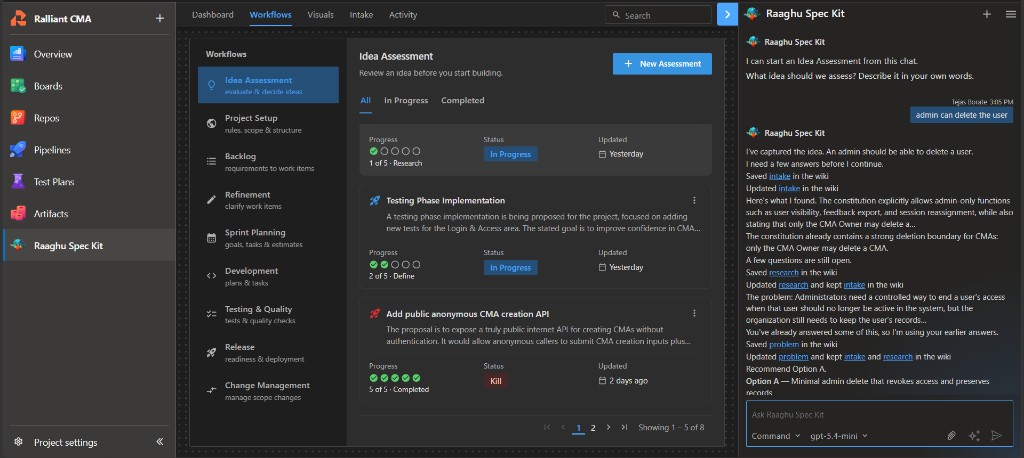1024x458 pixels.
Task: Open the Raaghu Spec Kit hamburger menu
Action: click(x=1010, y=14)
